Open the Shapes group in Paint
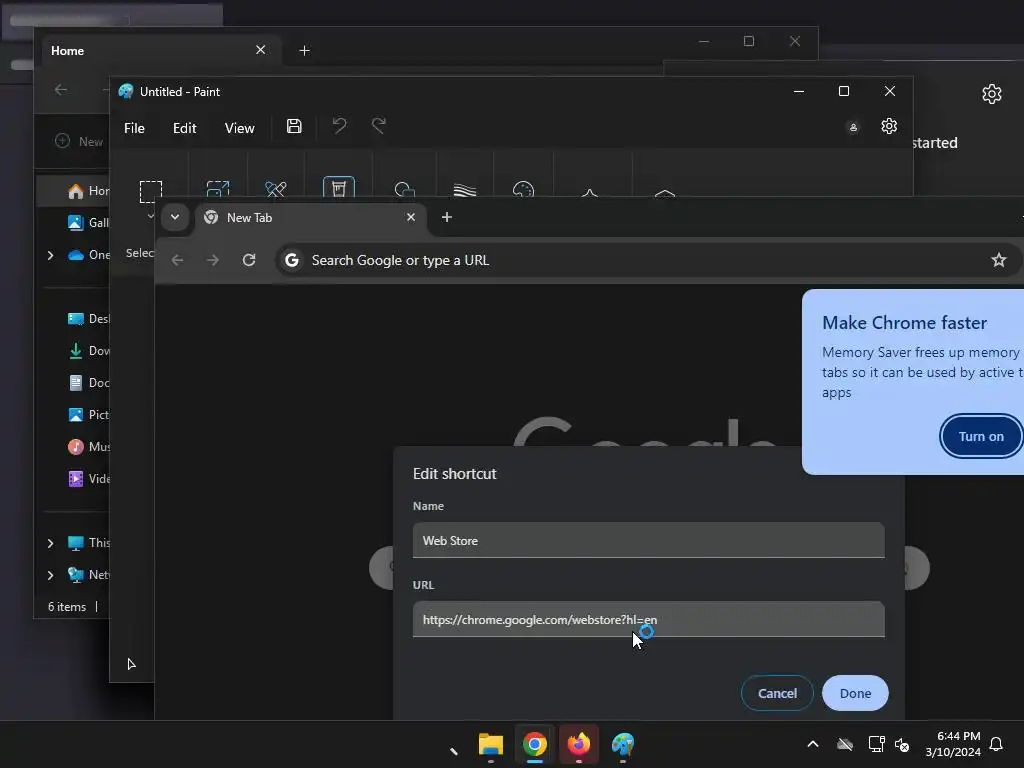 pos(405,189)
